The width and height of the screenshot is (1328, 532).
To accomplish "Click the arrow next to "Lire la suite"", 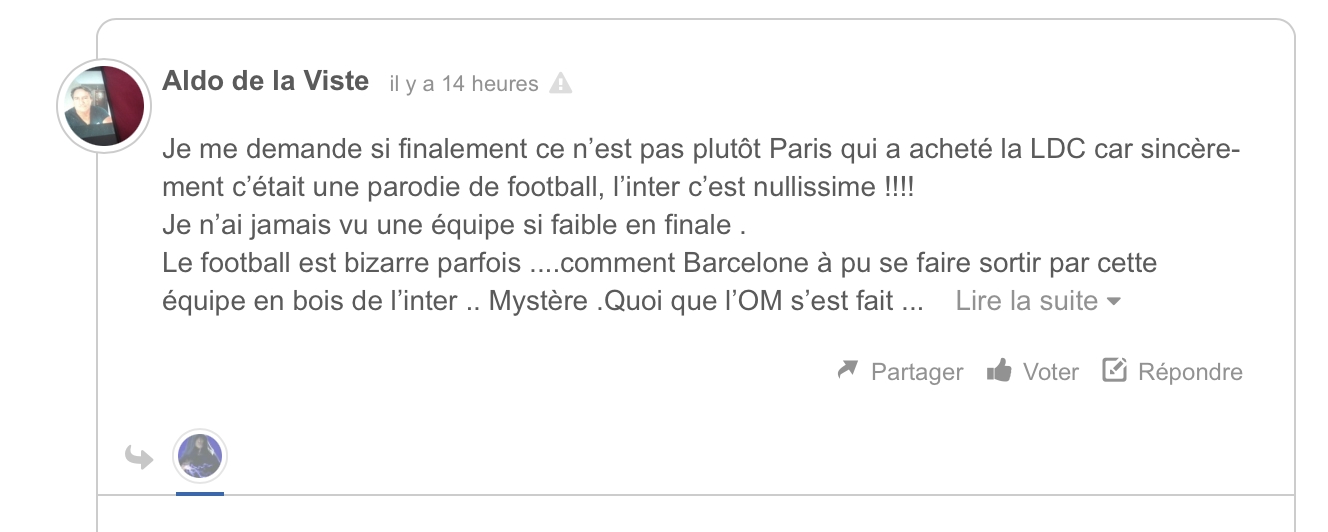I will [x=1114, y=302].
